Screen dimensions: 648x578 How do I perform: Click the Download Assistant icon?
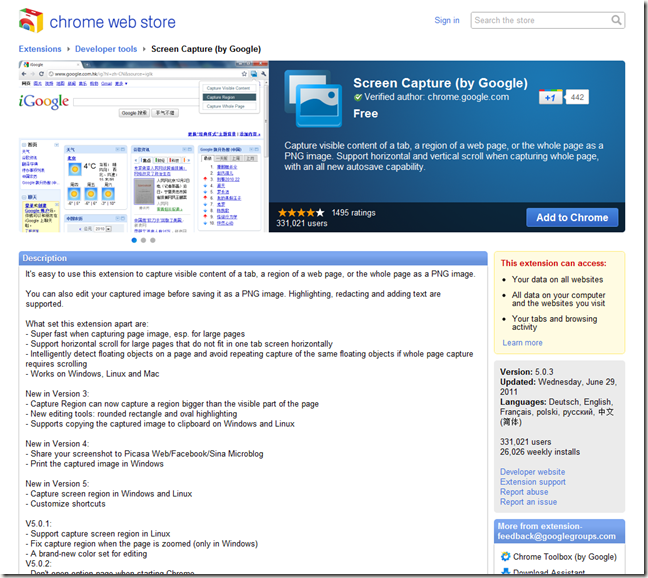504,573
